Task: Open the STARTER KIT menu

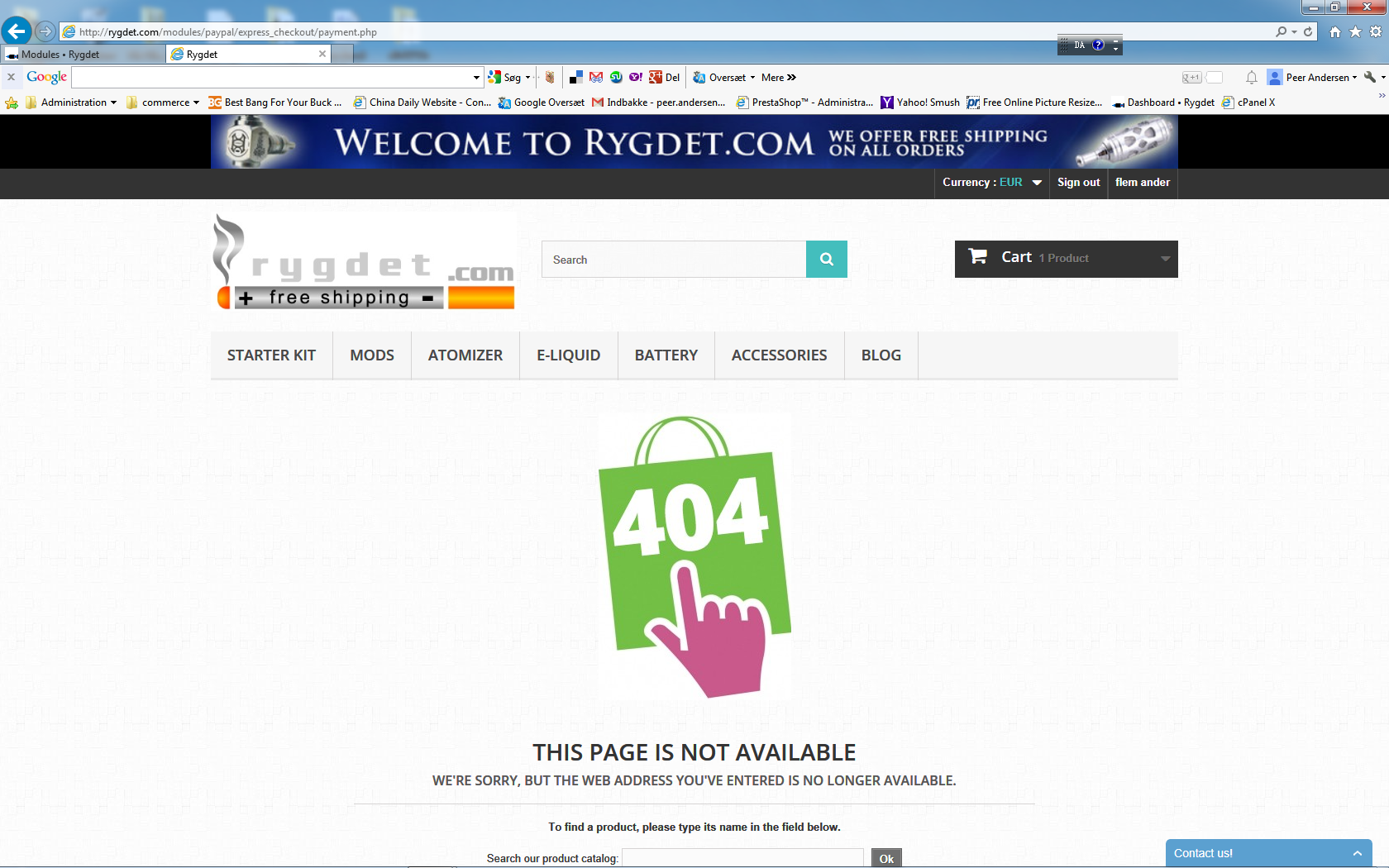Action: (x=271, y=355)
